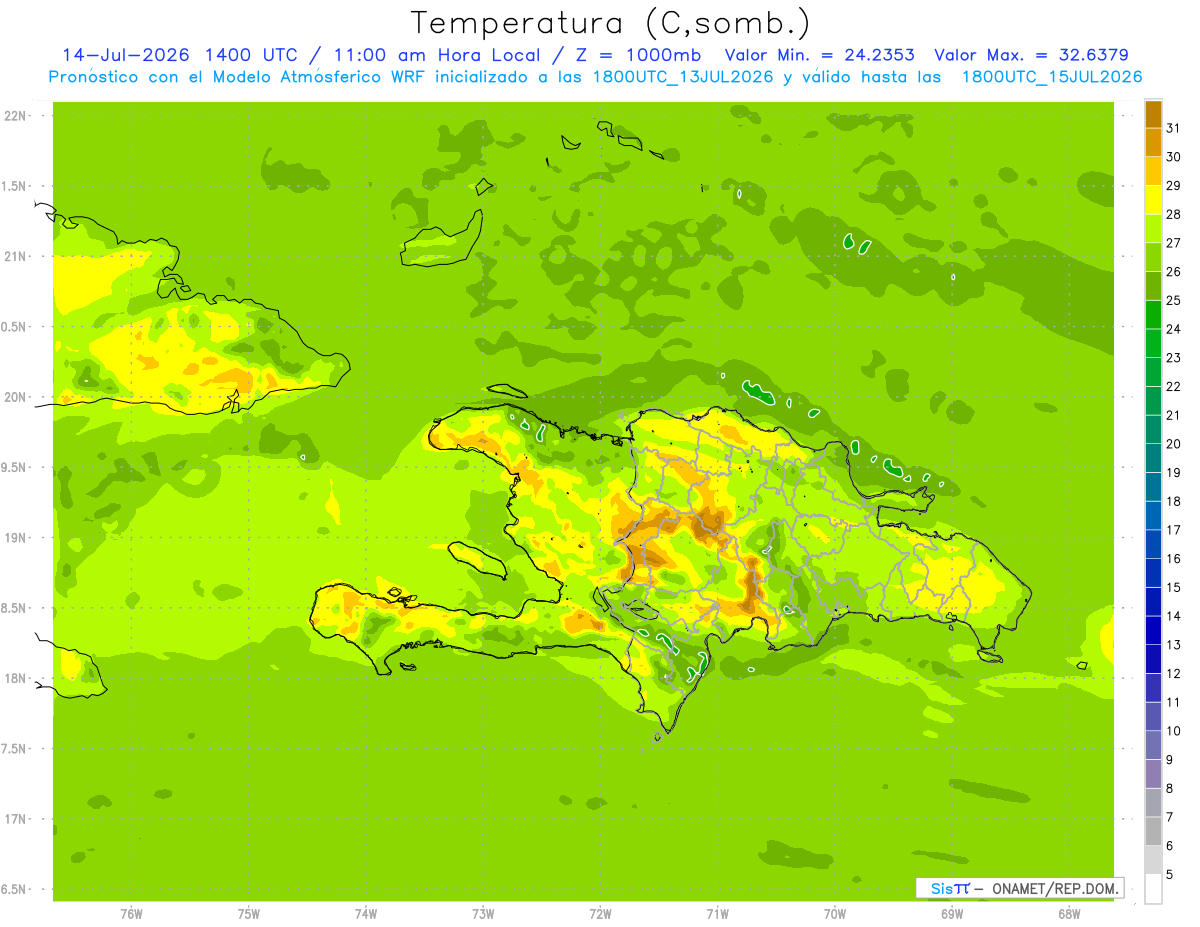Click the legend scale label '7'

1169,817
